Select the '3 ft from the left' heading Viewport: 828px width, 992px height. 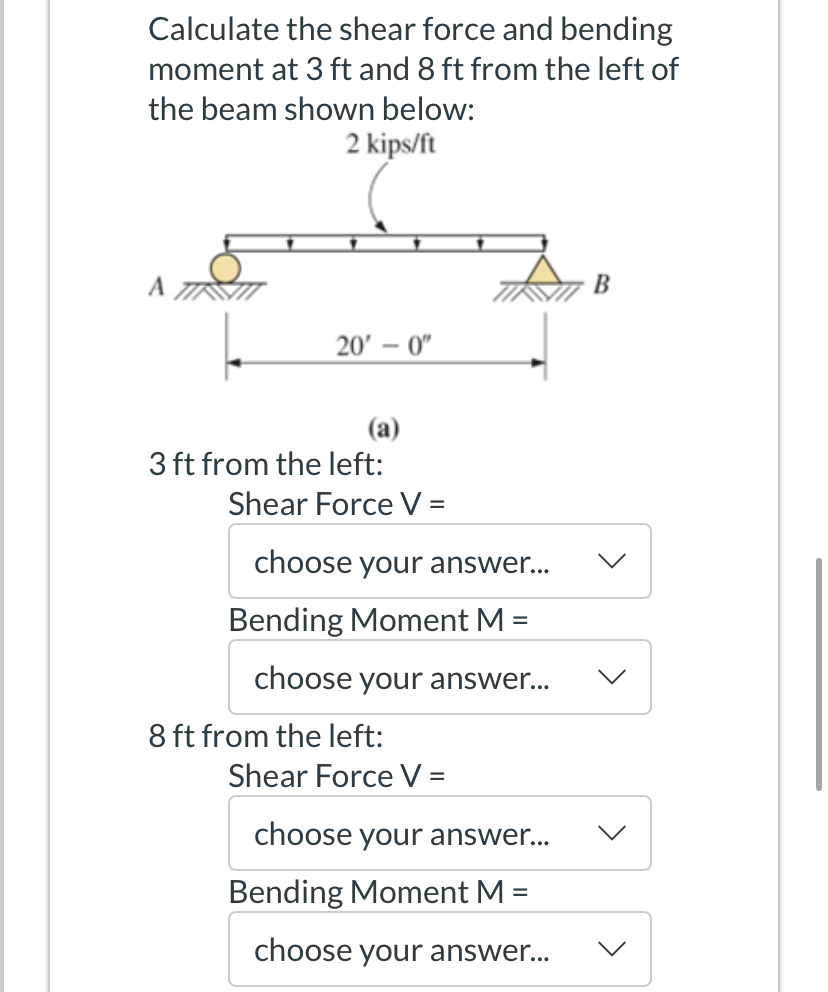tap(262, 463)
